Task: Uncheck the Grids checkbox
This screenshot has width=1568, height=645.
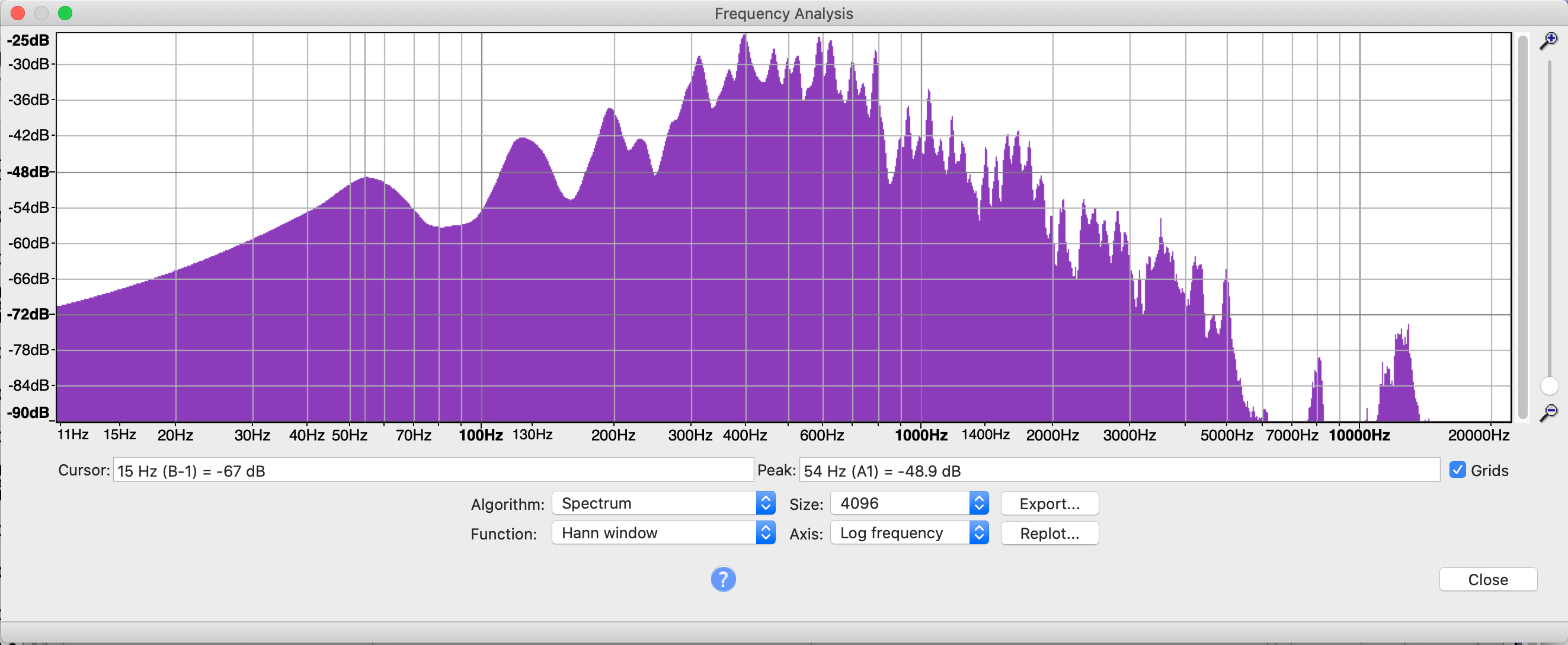Action: (x=1457, y=470)
